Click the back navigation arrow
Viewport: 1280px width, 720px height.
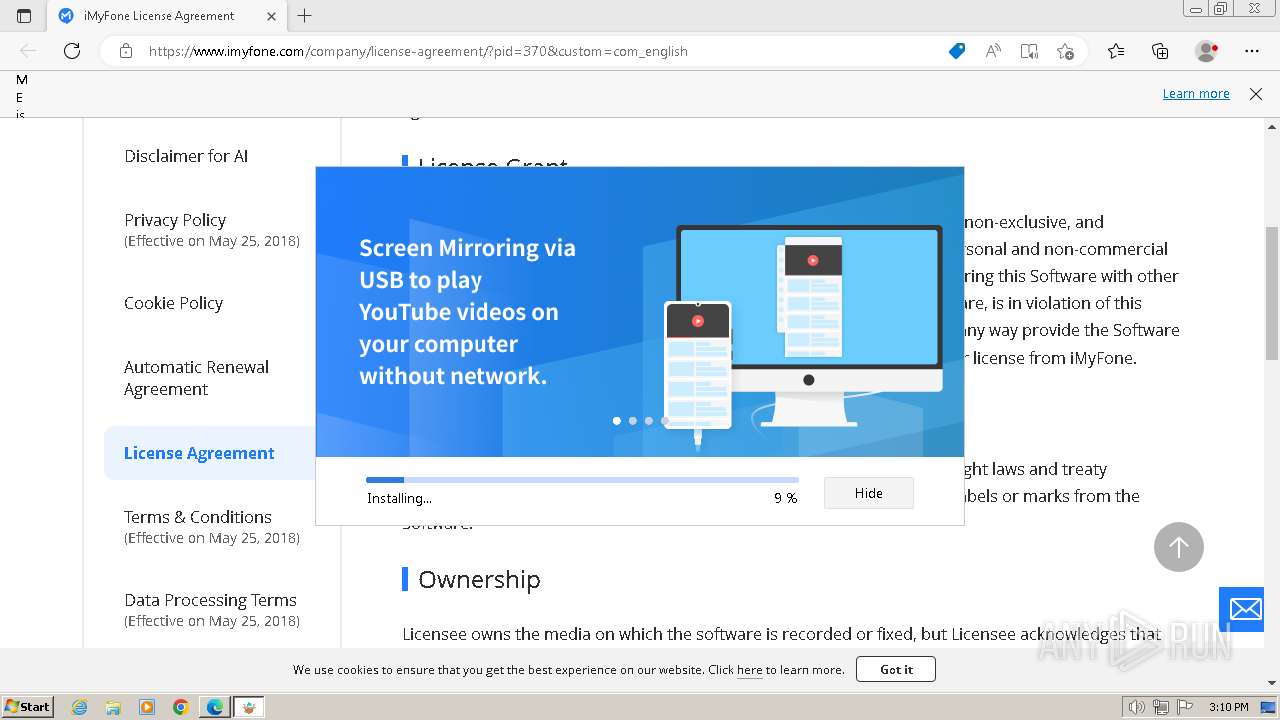[28, 51]
